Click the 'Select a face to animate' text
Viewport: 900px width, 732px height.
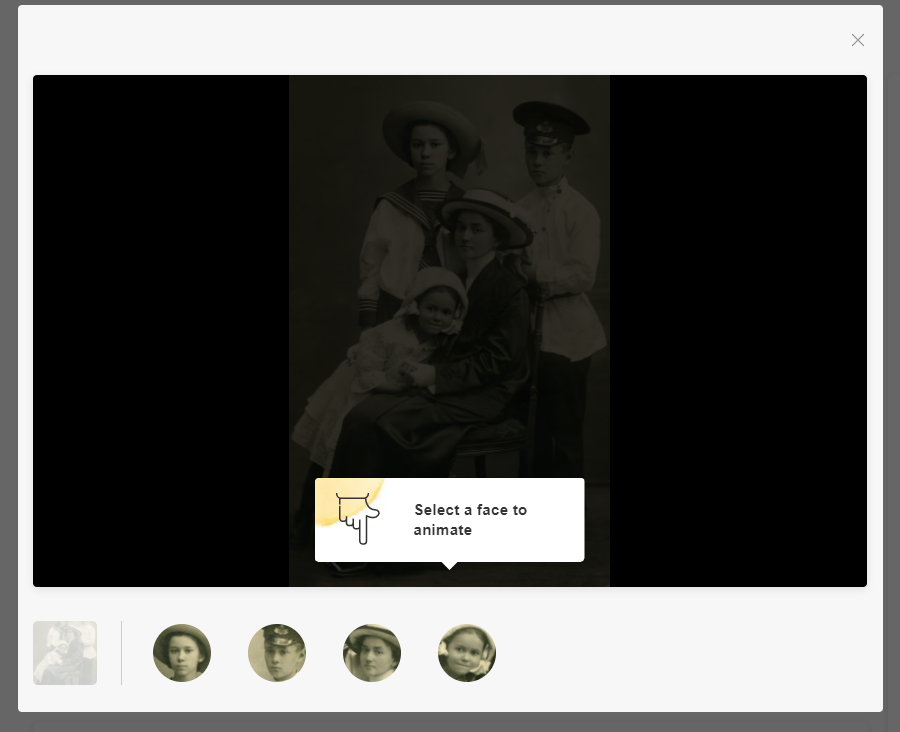[470, 520]
